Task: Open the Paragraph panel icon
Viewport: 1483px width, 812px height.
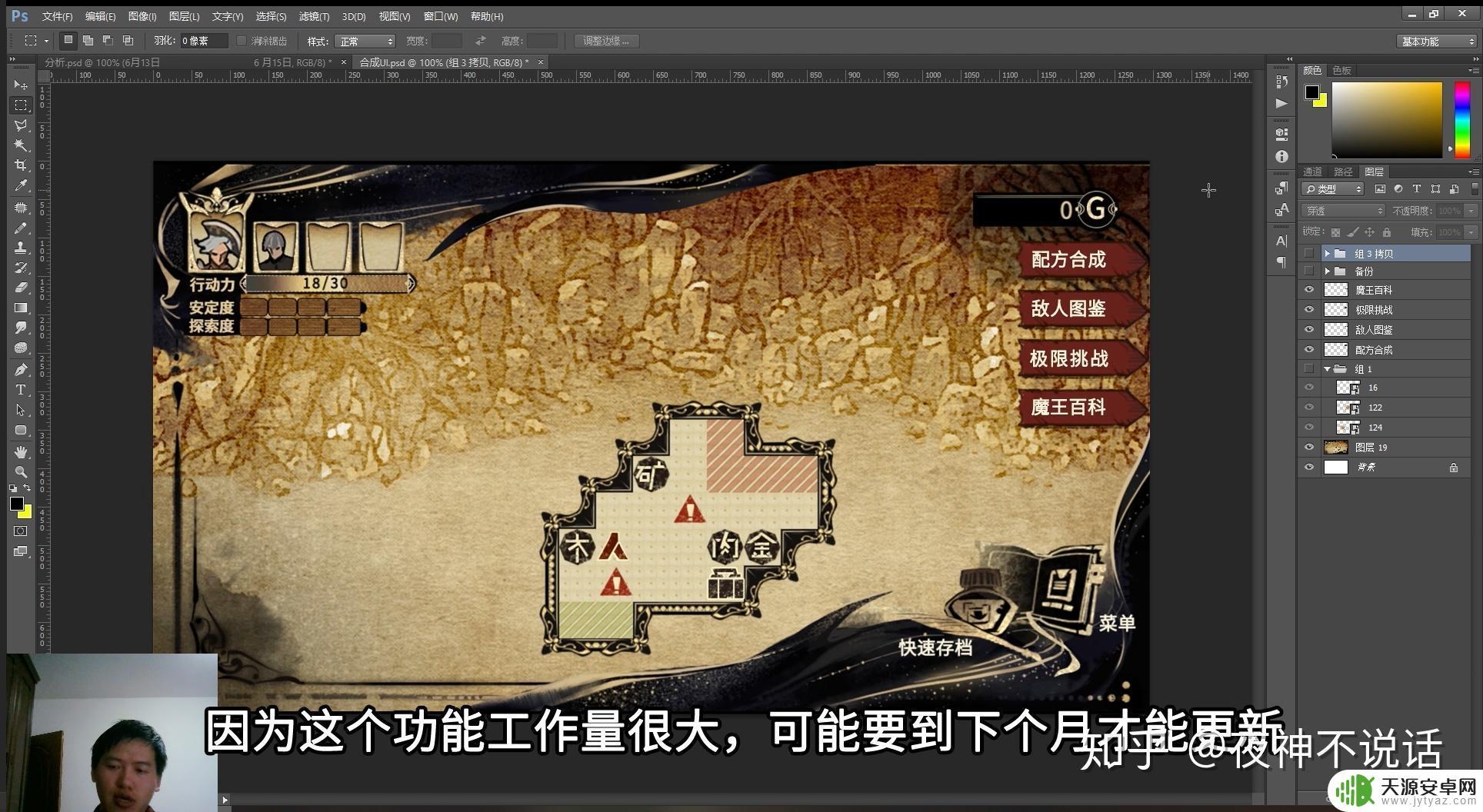Action: tap(1281, 262)
